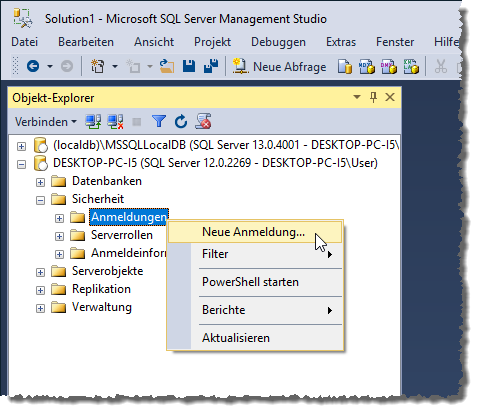Click the greyed Stop square icon

coord(137,122)
